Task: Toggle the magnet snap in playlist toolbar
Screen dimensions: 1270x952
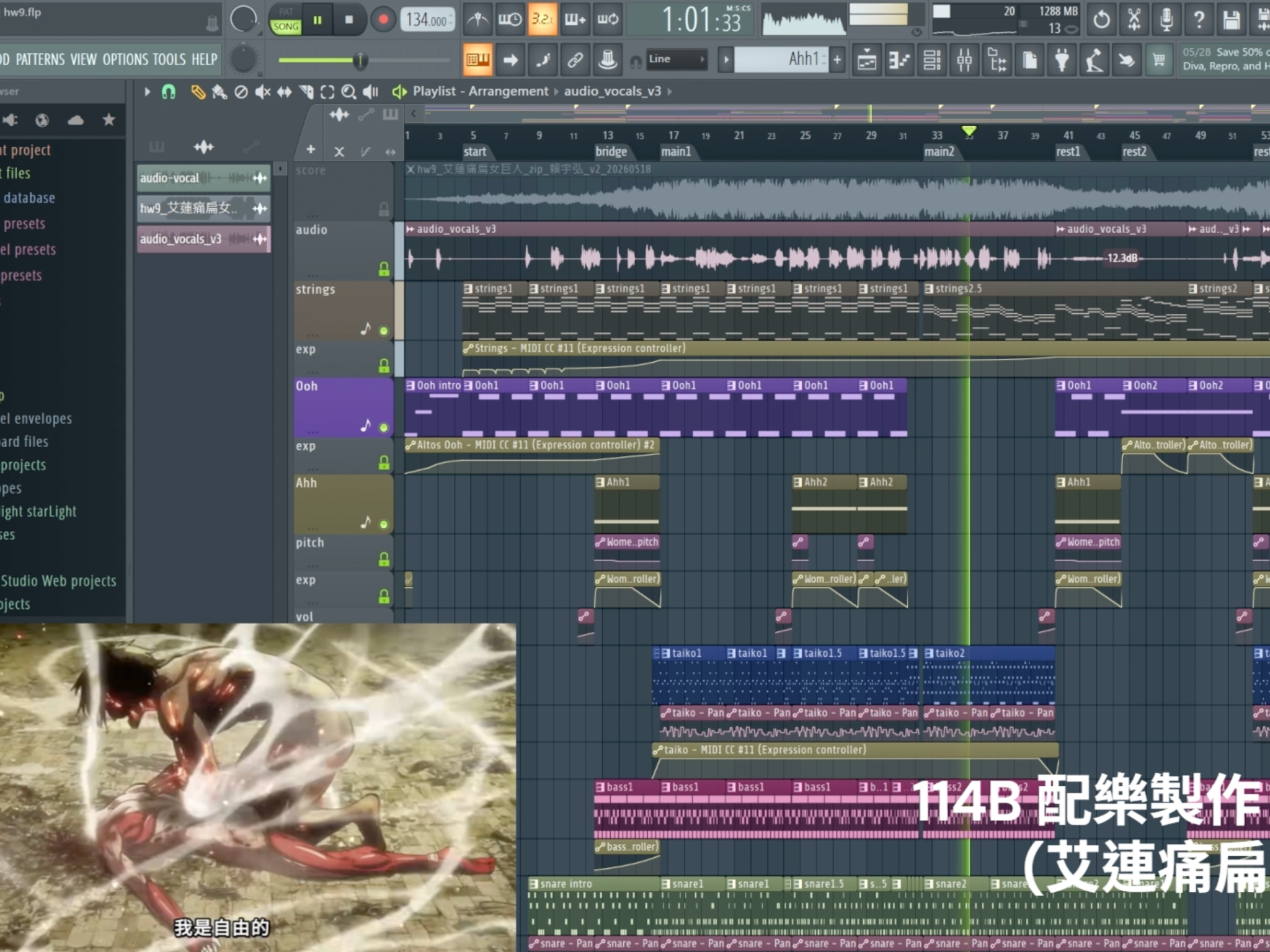Action: 169,92
